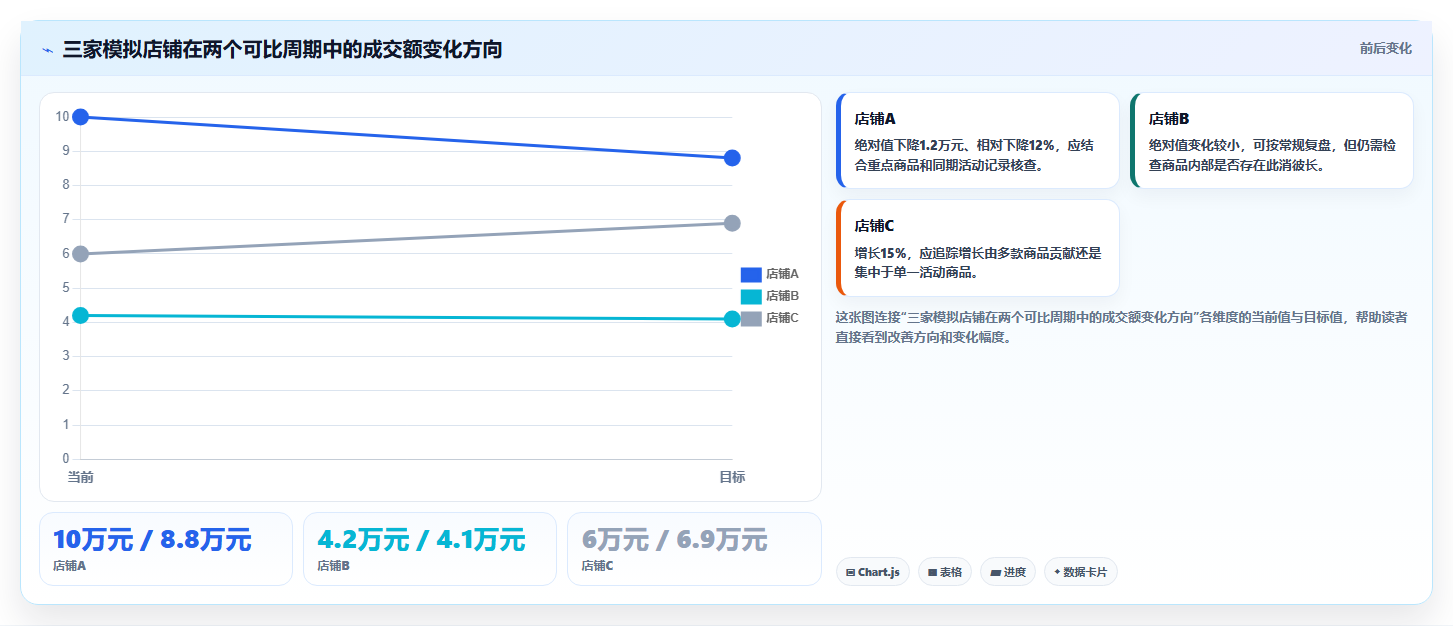
Task: Select 店铺B cyan point at 当前
Action: click(81, 315)
